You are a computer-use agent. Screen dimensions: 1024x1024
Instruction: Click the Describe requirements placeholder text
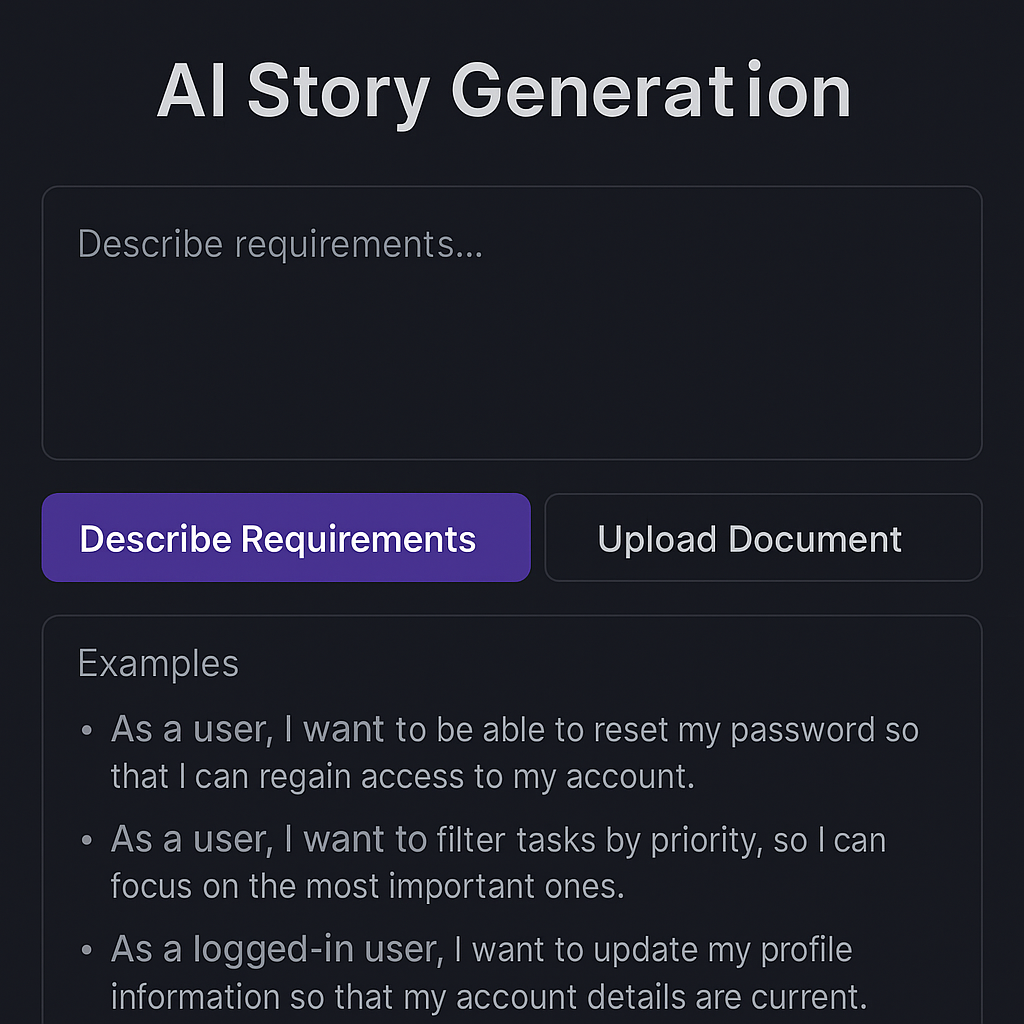point(278,243)
